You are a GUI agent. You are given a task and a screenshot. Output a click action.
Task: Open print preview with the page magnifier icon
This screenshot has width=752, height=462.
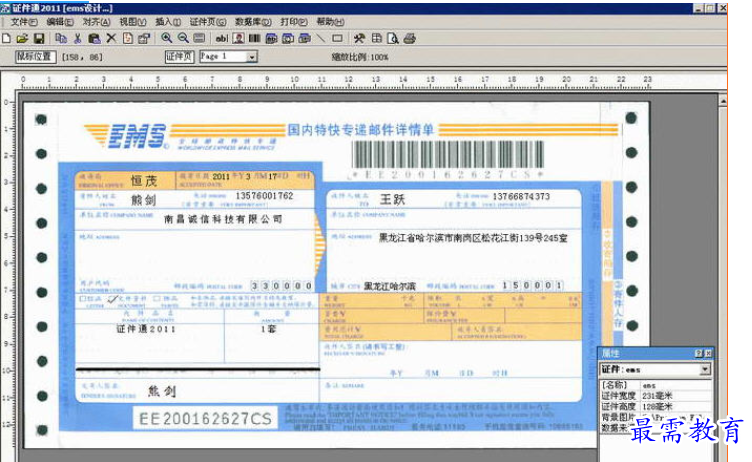(x=393, y=38)
